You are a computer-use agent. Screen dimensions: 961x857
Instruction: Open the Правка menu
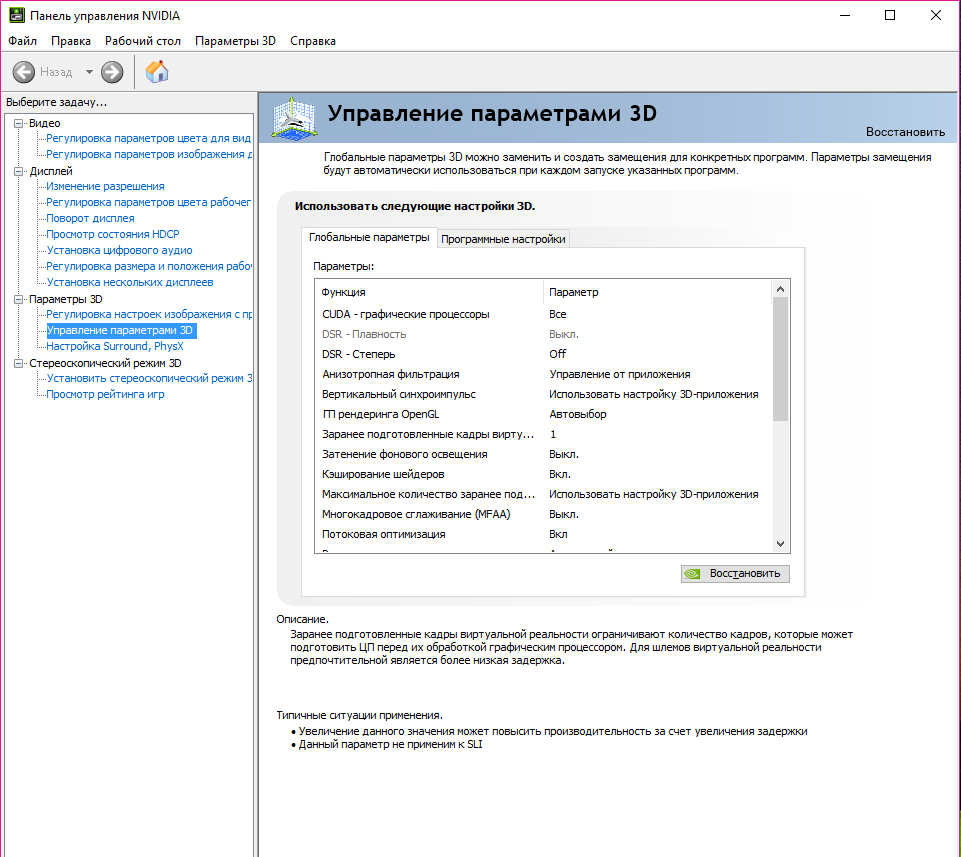pos(70,41)
